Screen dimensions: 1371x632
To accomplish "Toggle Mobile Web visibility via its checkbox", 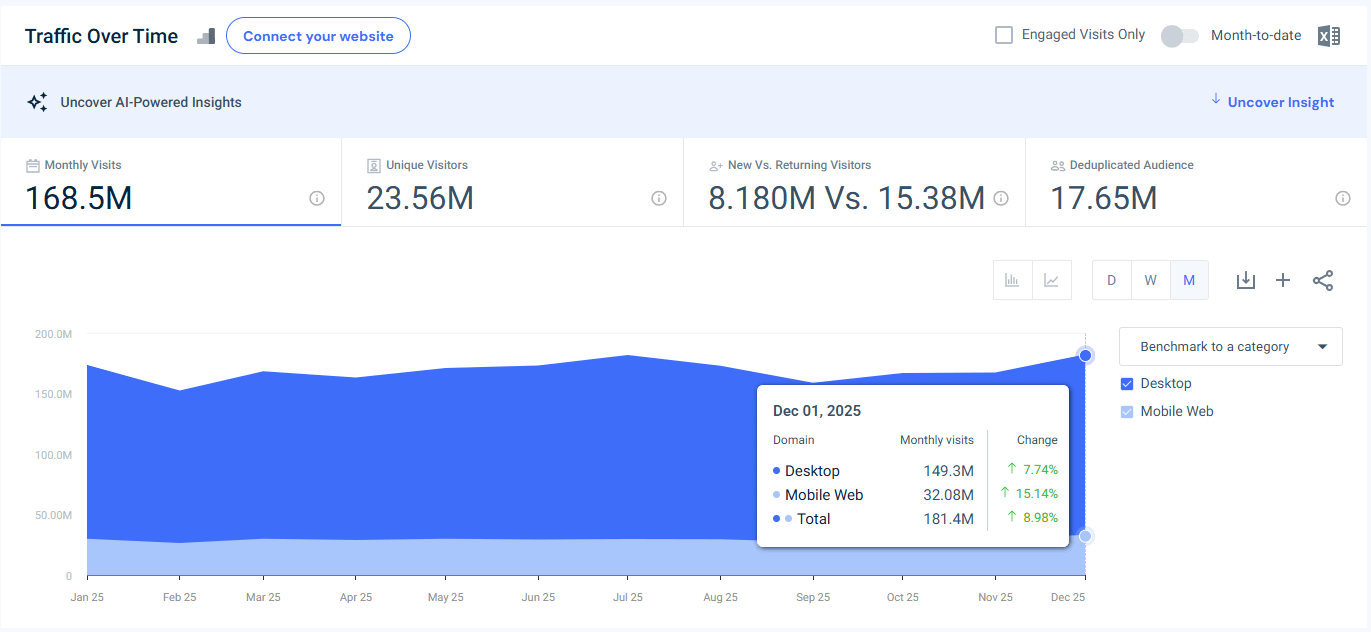I will [1125, 411].
